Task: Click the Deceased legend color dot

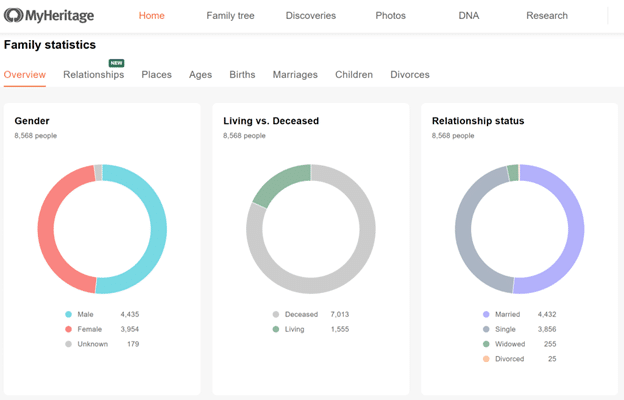Action: click(x=276, y=314)
